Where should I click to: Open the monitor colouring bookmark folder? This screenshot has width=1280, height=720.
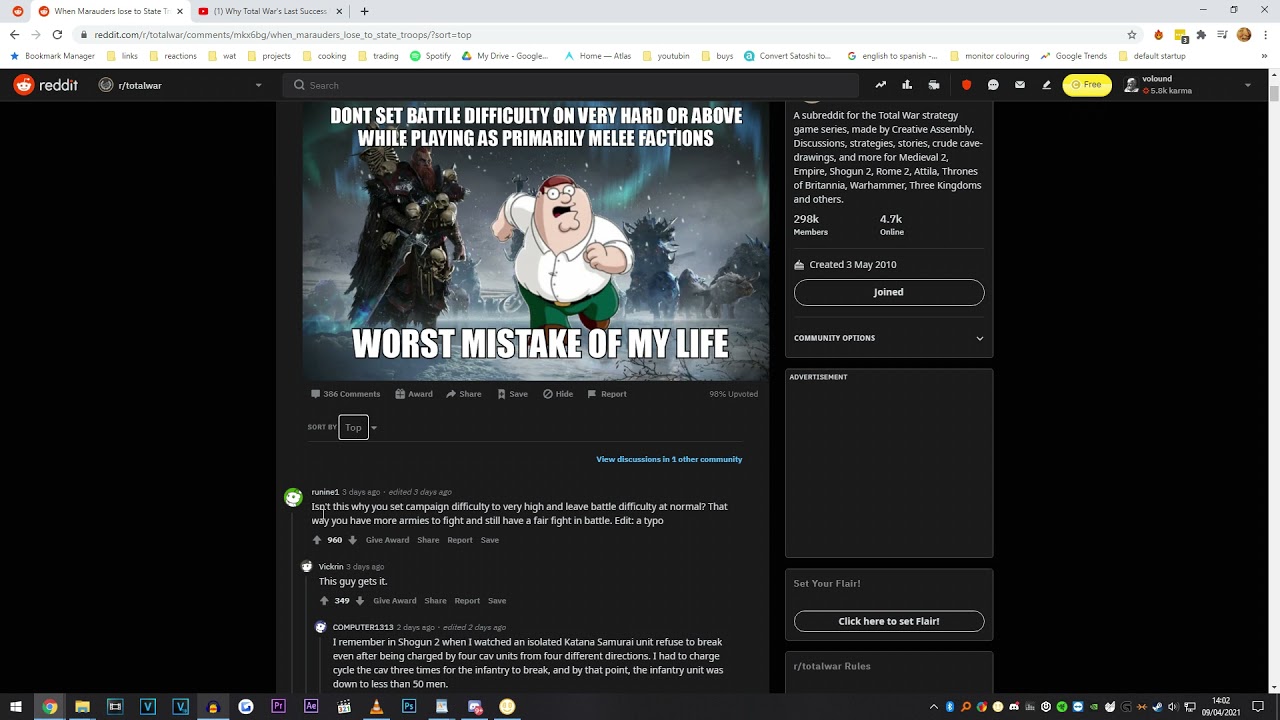[990, 56]
